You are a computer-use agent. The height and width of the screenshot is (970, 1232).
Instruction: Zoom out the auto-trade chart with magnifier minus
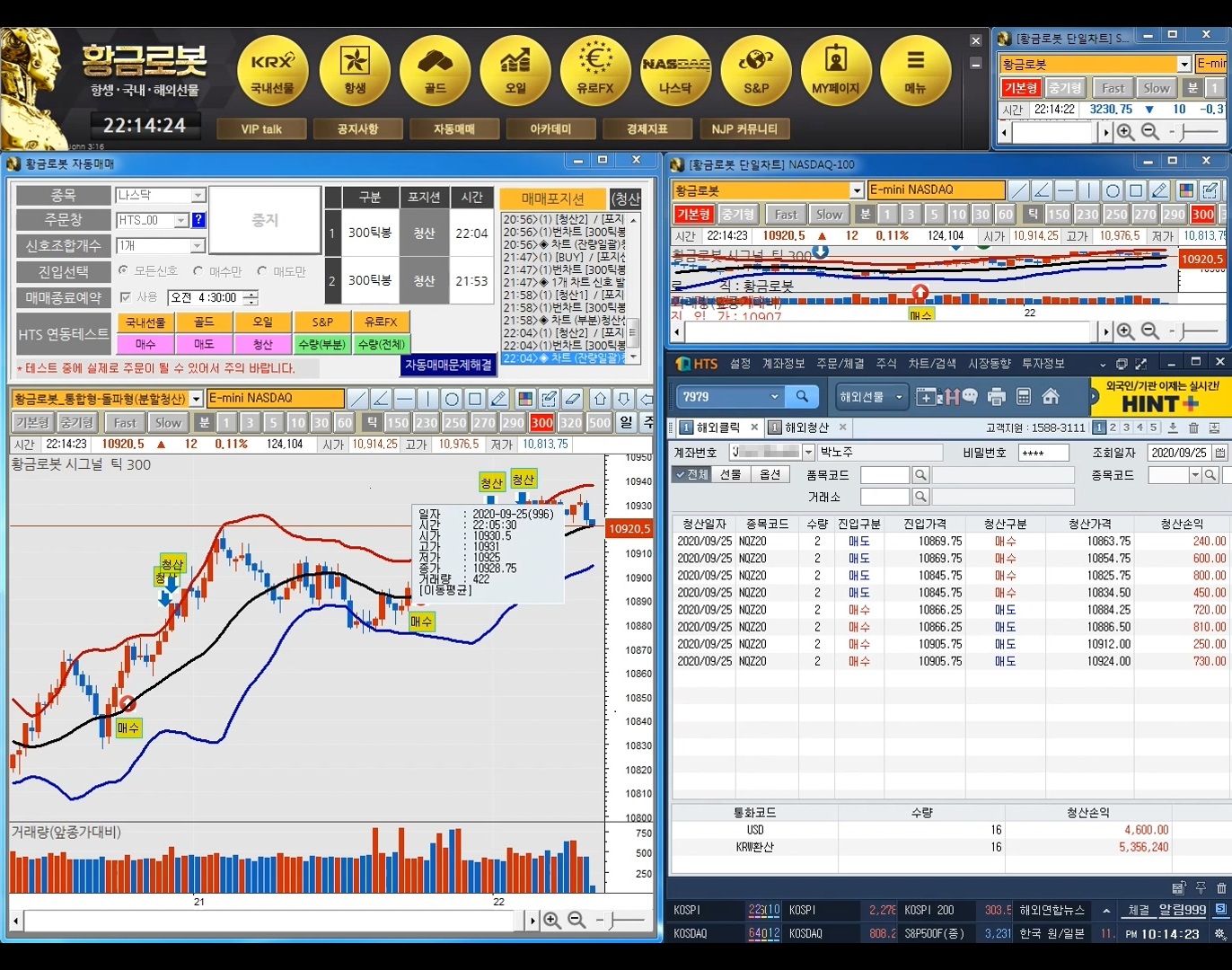[x=576, y=921]
